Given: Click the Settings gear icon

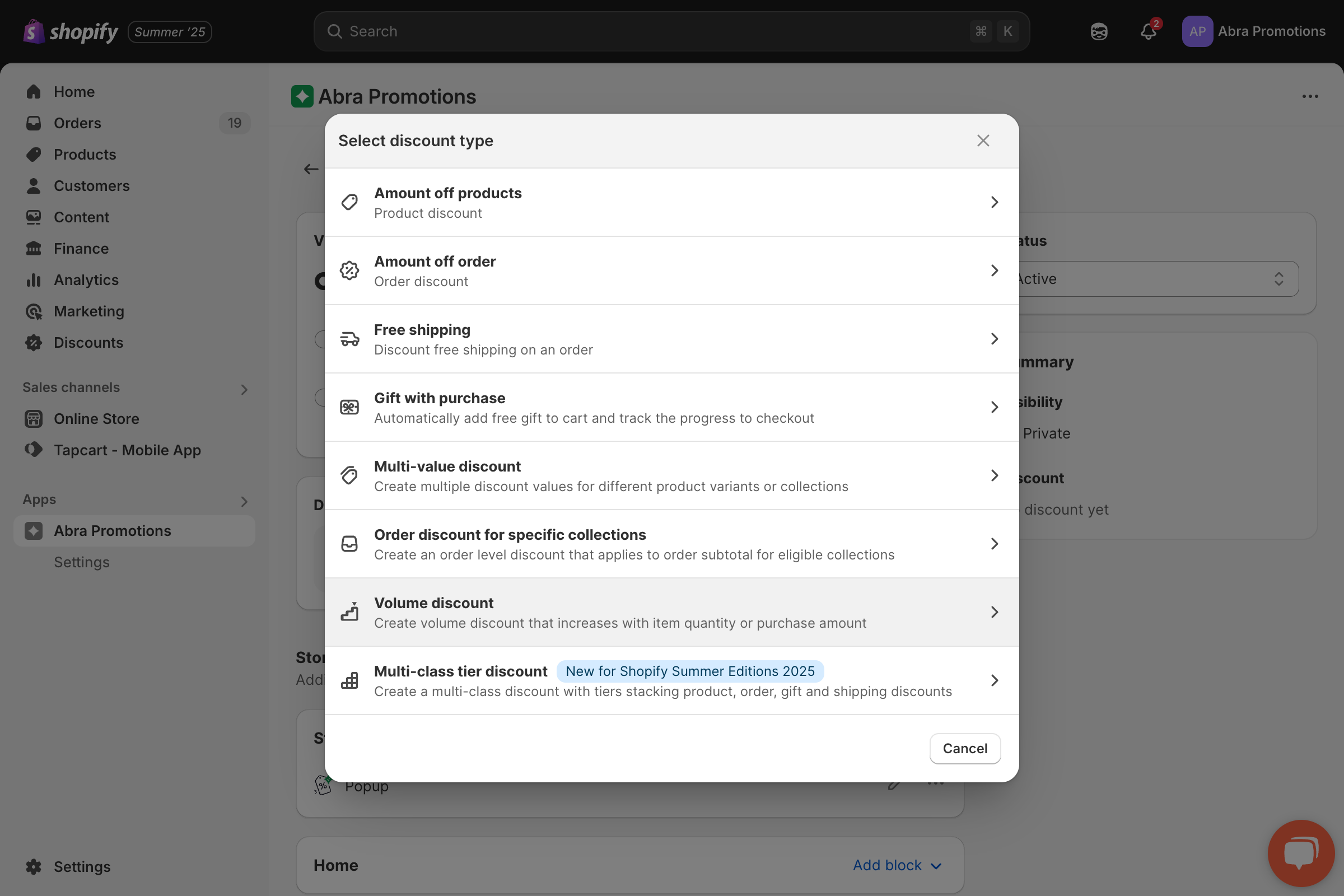Looking at the screenshot, I should [34, 867].
